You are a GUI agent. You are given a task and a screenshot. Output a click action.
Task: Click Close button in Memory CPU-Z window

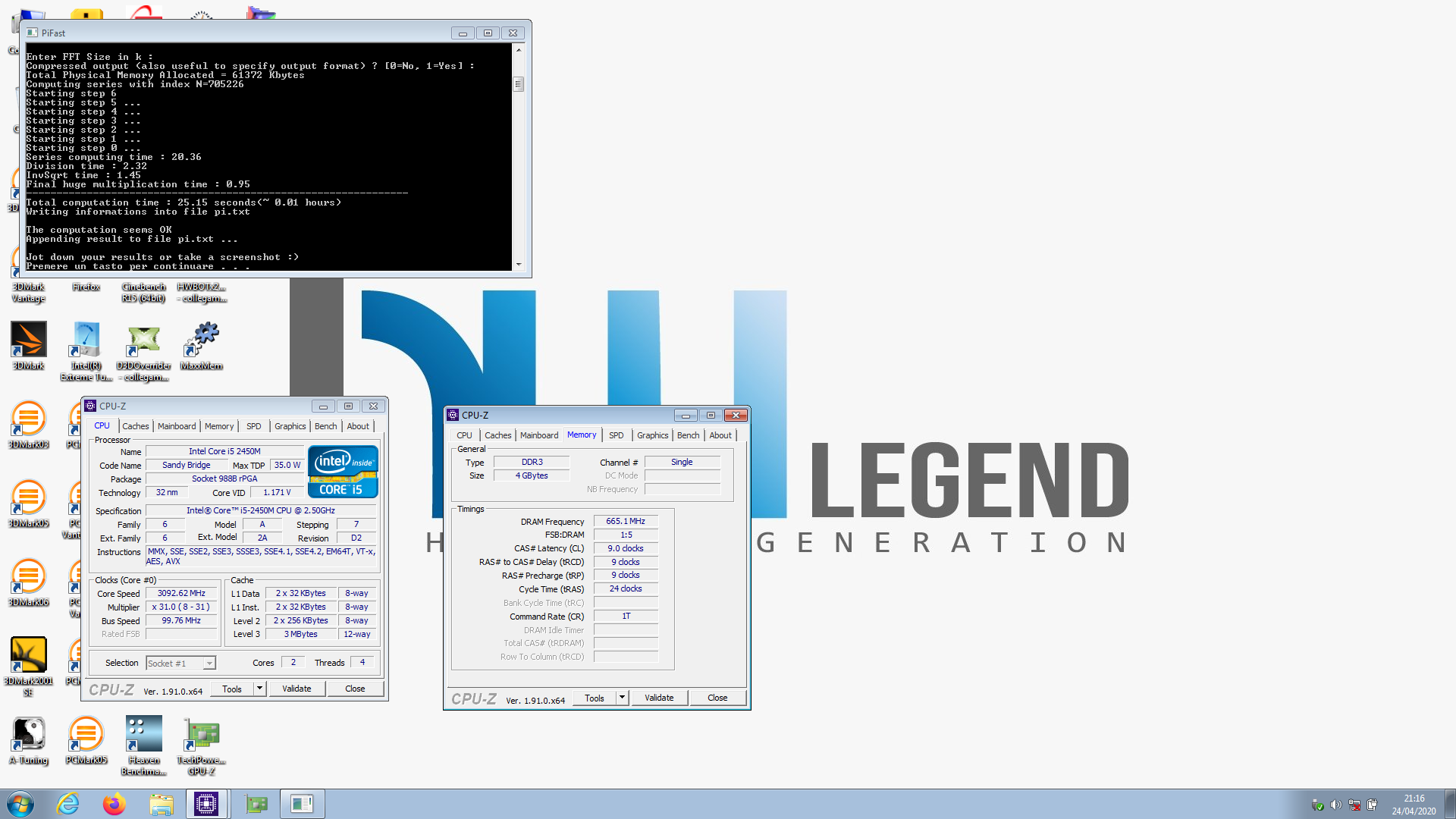(x=717, y=698)
